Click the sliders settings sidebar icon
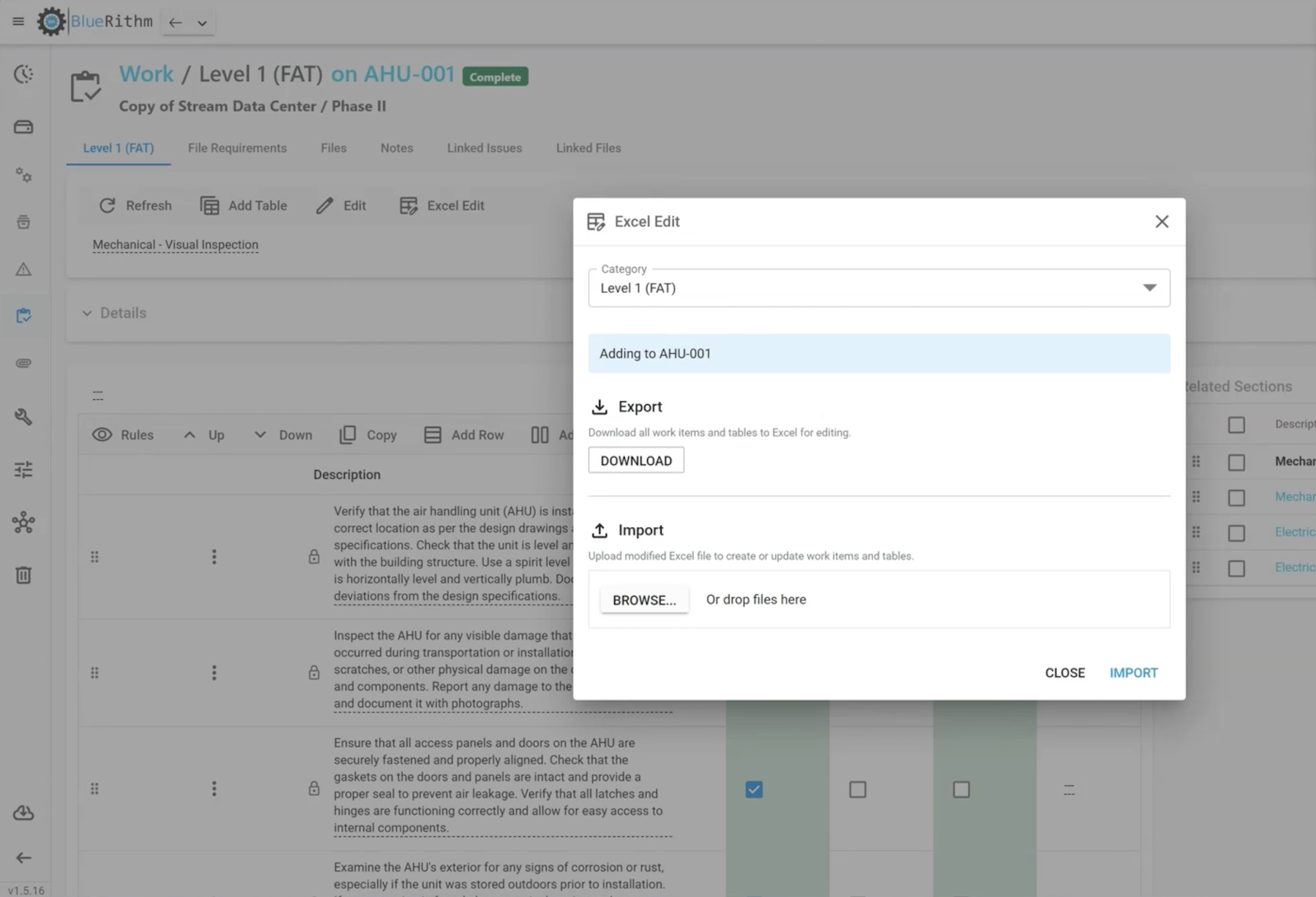Screen dimensions: 1316x897 pos(23,469)
